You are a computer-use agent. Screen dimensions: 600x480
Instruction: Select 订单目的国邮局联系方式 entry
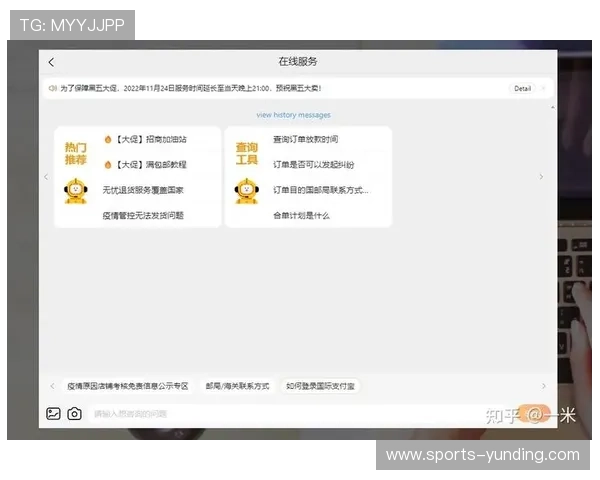(x=321, y=190)
